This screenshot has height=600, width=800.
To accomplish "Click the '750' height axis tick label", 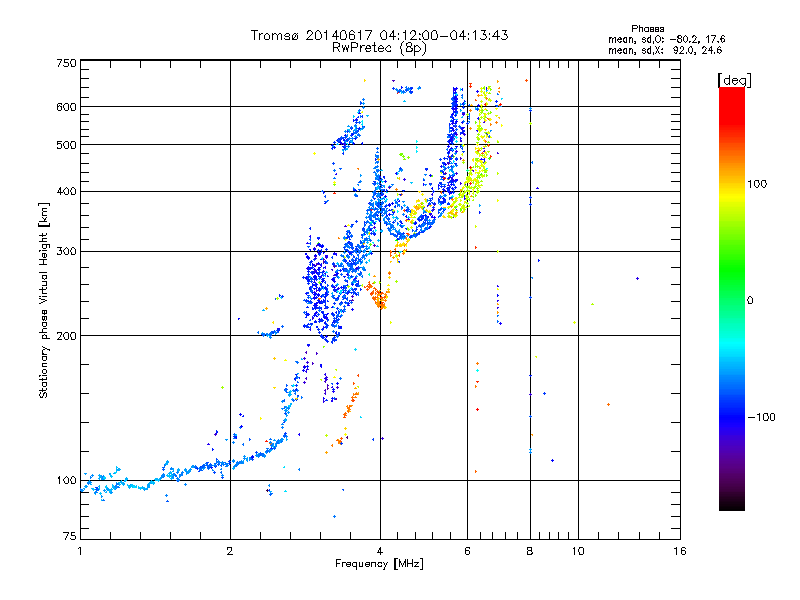I will tap(66, 63).
